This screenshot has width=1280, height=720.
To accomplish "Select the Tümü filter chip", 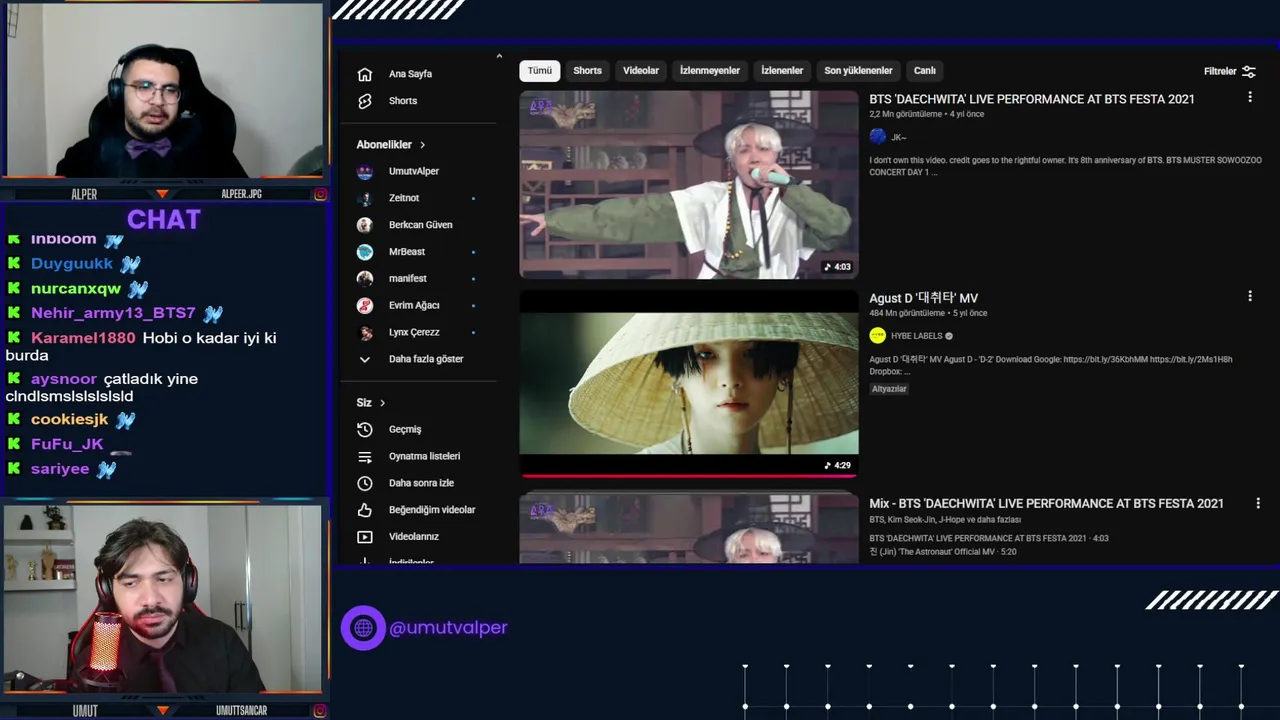I will tap(540, 71).
